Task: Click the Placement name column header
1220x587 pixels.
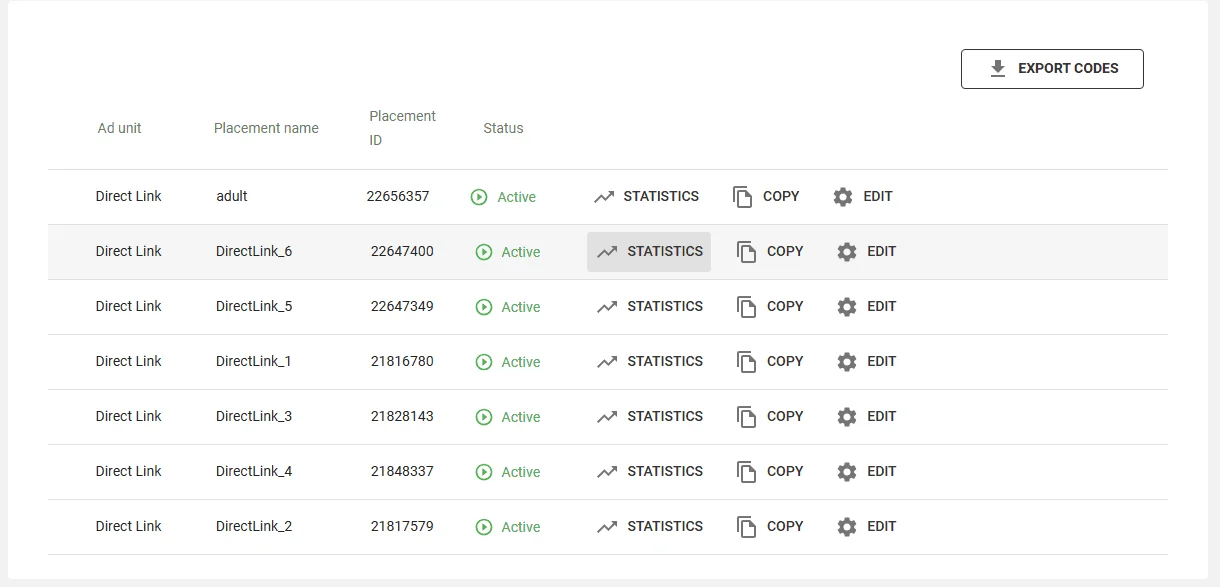Action: [266, 128]
